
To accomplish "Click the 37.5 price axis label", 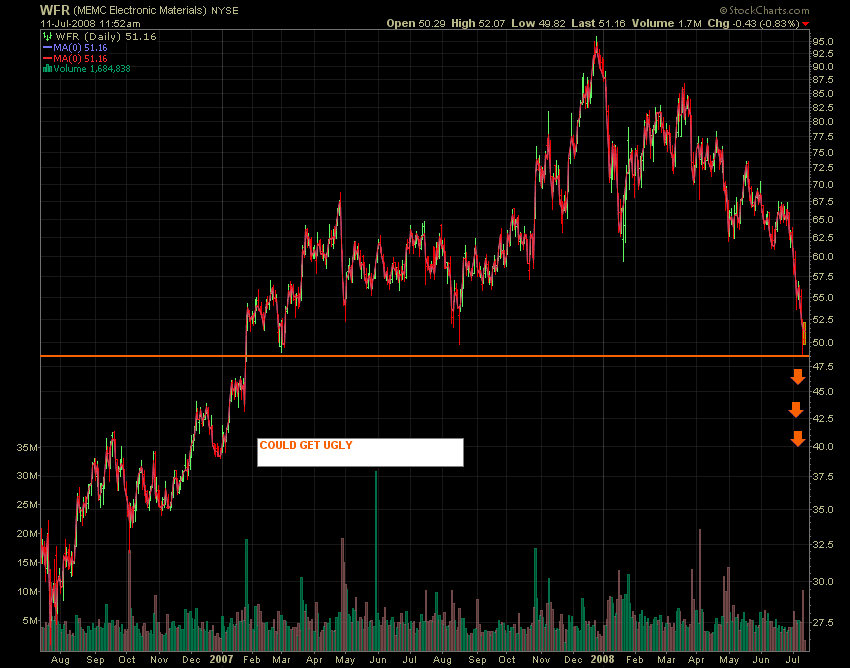I will [x=822, y=476].
